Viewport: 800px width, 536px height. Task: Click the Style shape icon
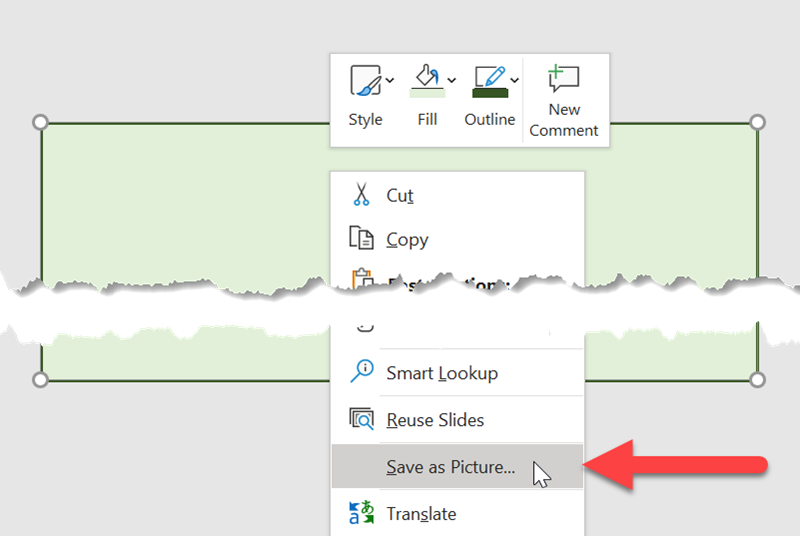365,80
